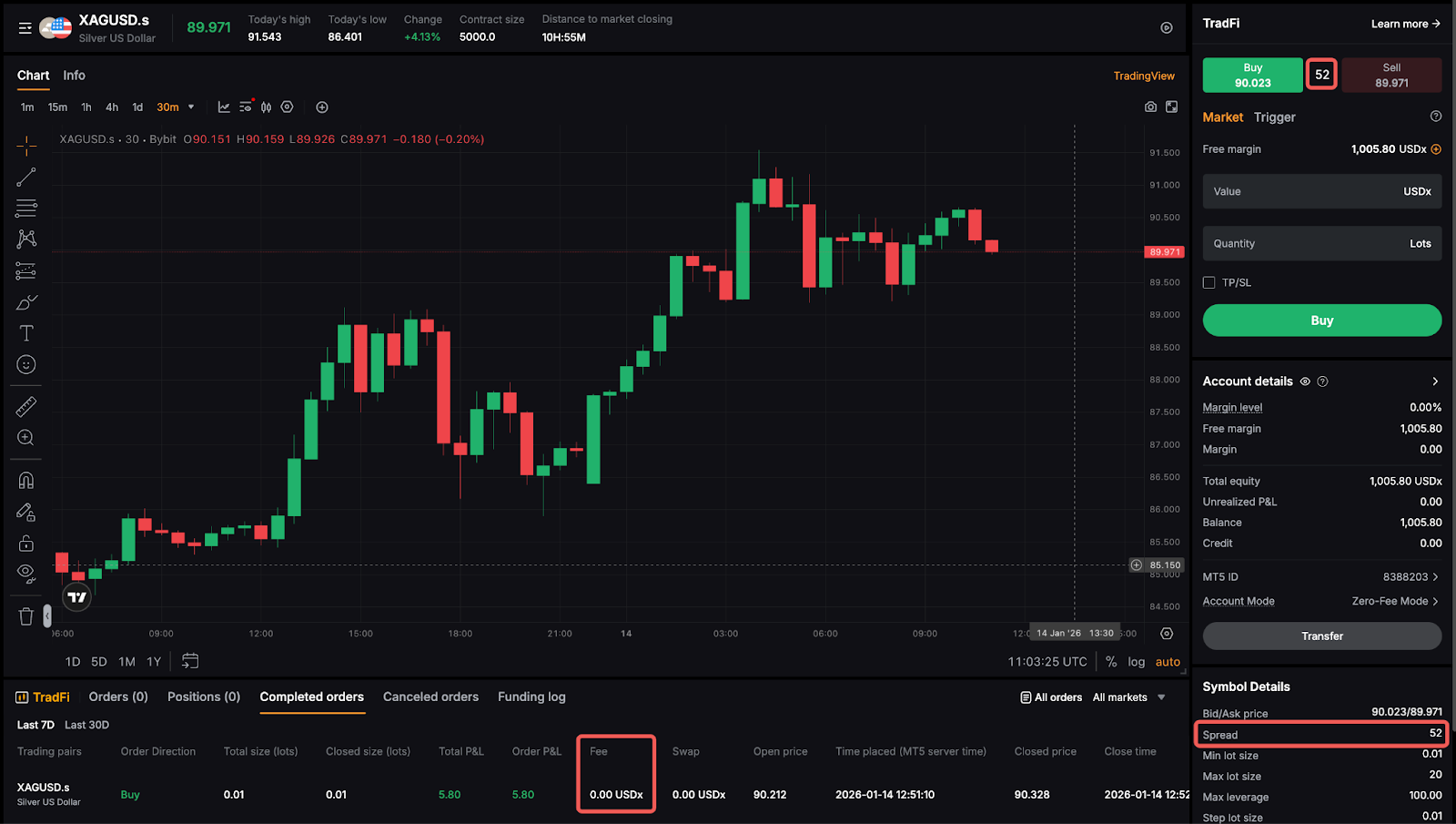Activate the magnet snap tool
The image size is (1456, 824).
(26, 480)
